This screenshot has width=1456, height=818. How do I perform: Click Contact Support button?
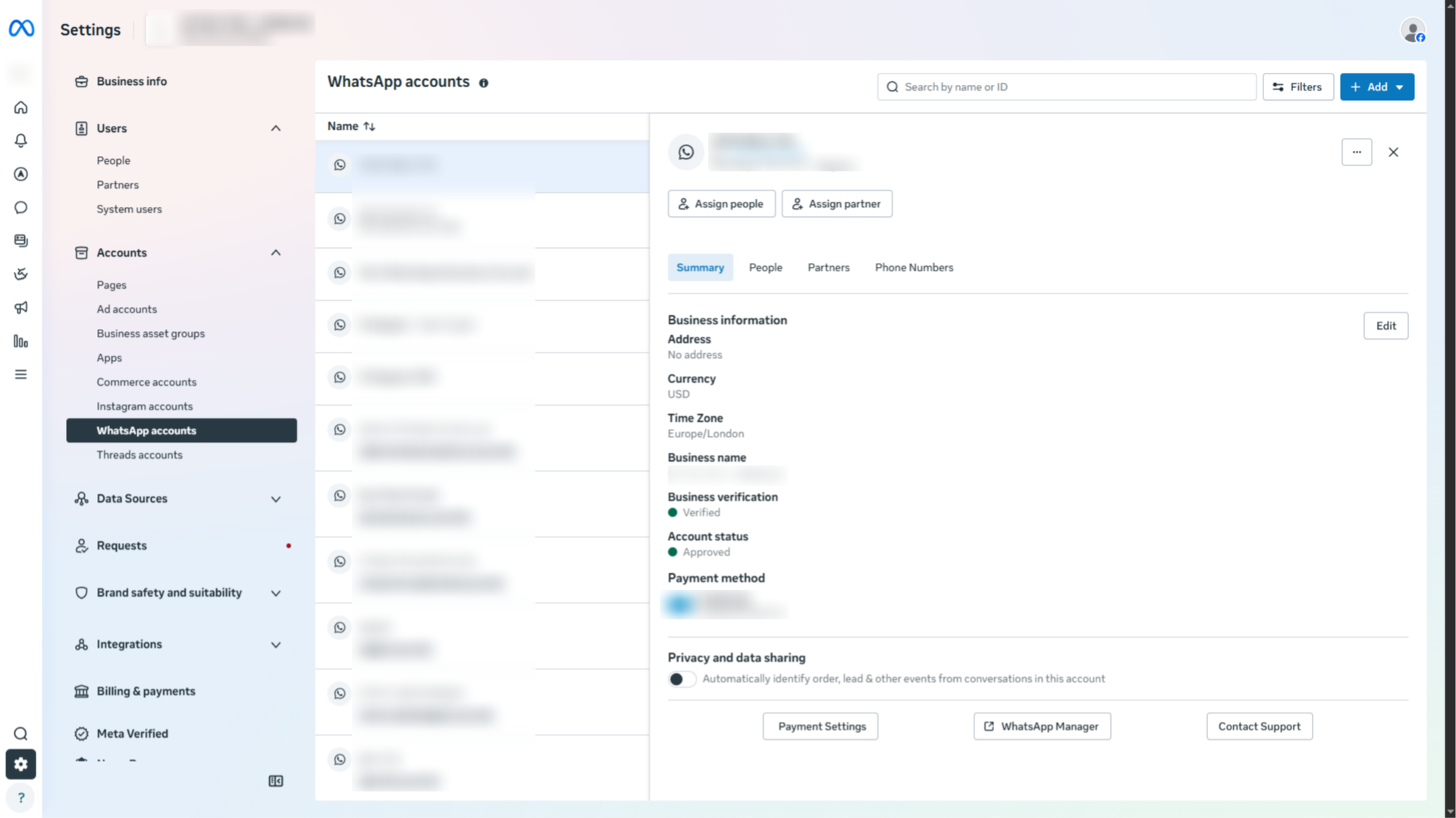tap(1259, 726)
